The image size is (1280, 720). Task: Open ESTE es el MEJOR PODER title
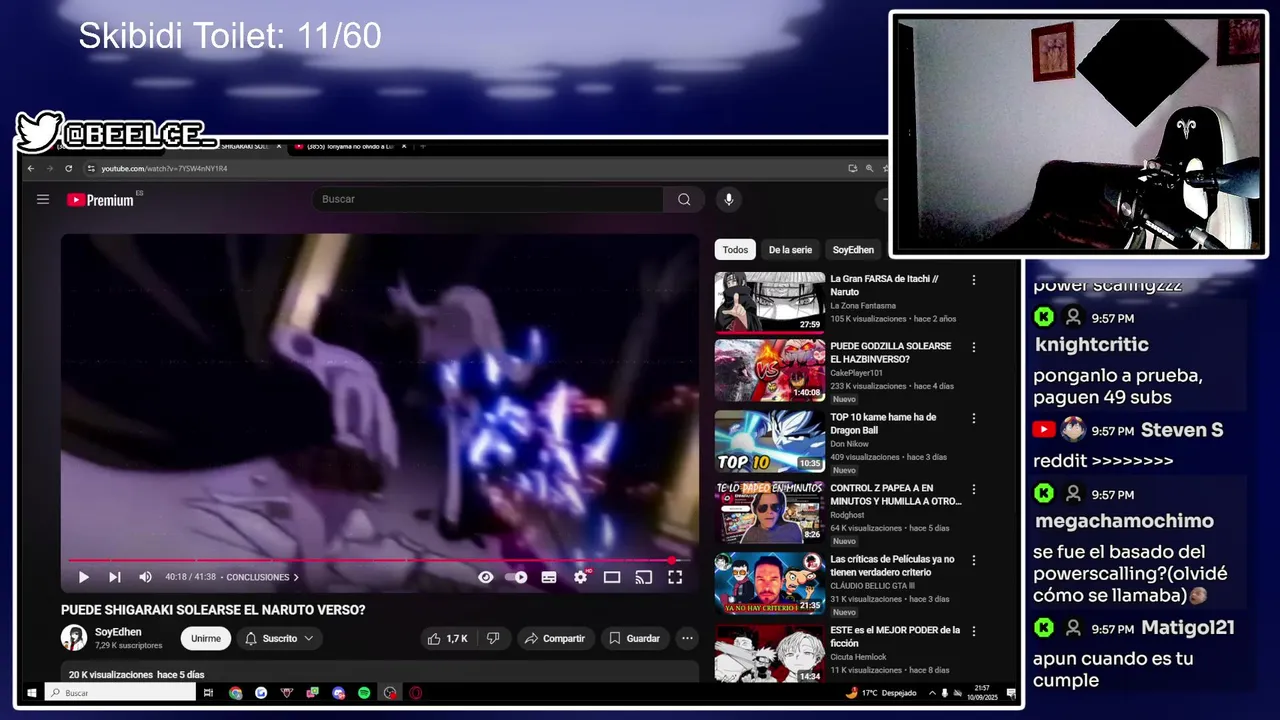point(895,637)
